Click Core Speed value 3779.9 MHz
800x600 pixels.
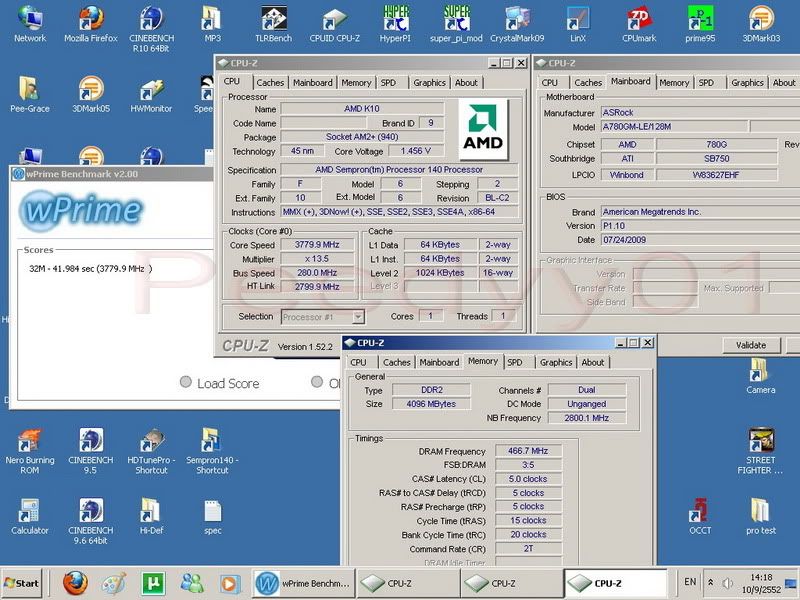pyautogui.click(x=317, y=245)
